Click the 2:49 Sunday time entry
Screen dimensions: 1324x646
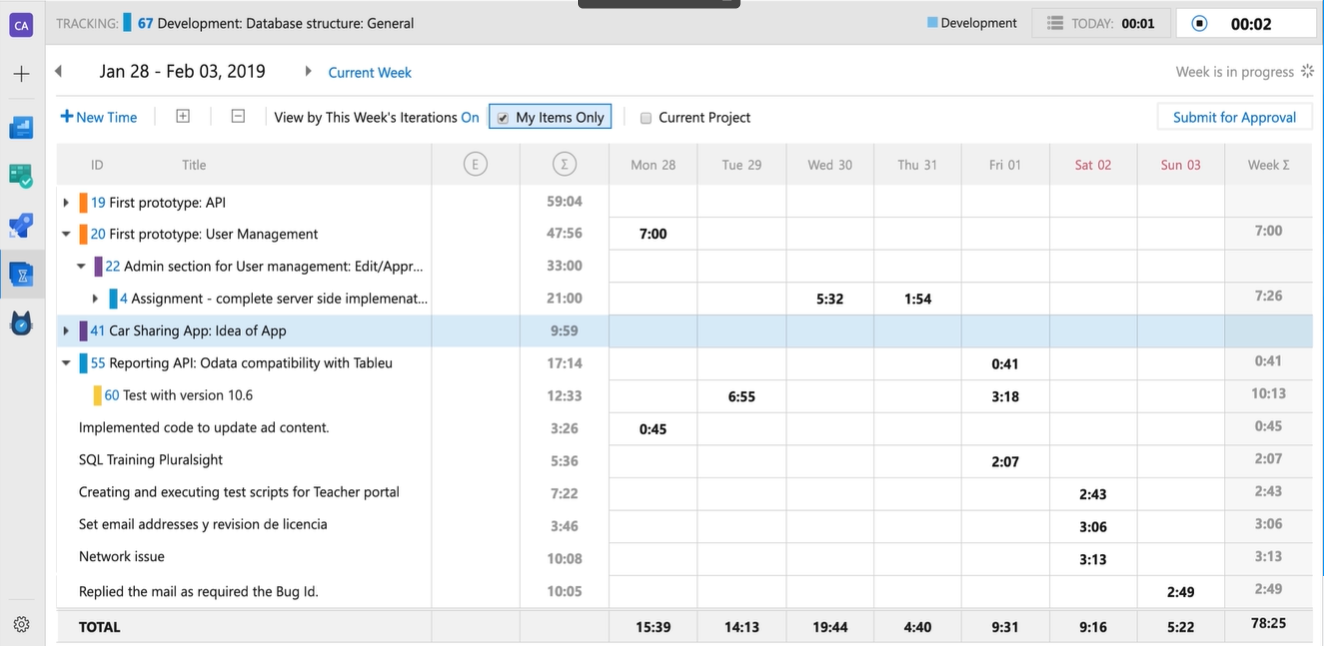tap(1181, 592)
